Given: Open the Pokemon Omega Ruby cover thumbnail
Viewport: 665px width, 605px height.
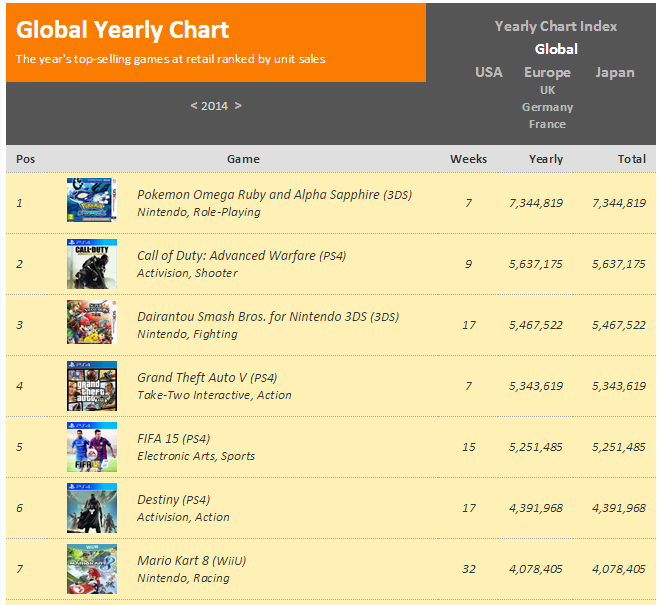Looking at the screenshot, I should point(92,200).
